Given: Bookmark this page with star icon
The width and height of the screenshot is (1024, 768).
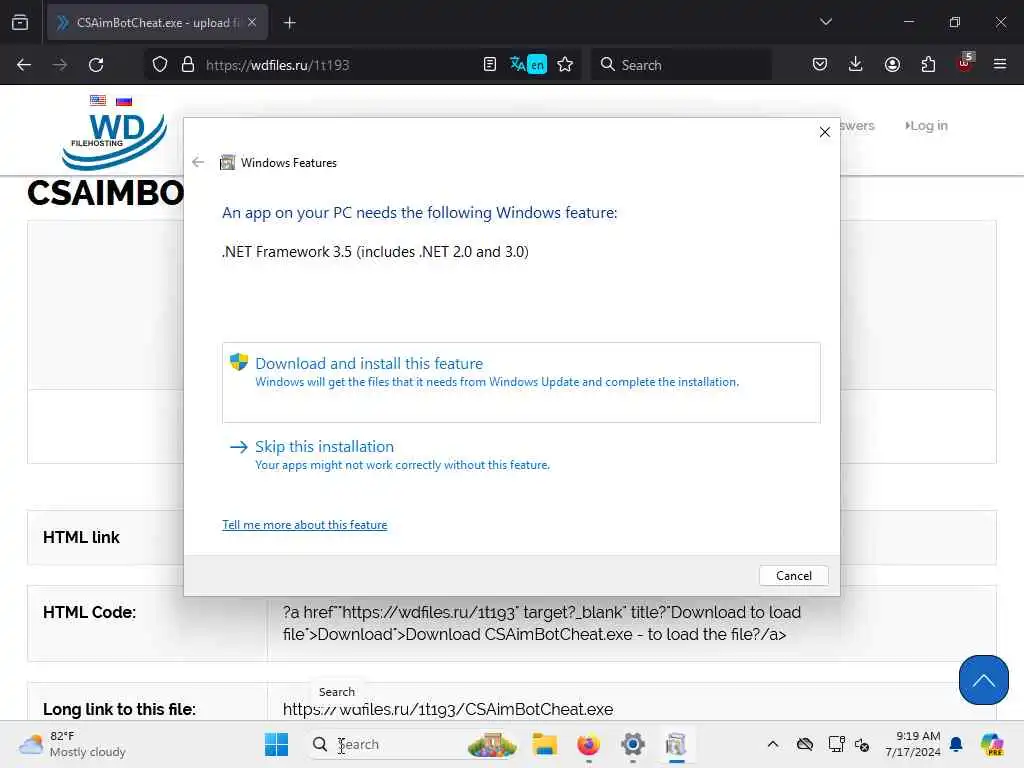Looking at the screenshot, I should tap(566, 65).
